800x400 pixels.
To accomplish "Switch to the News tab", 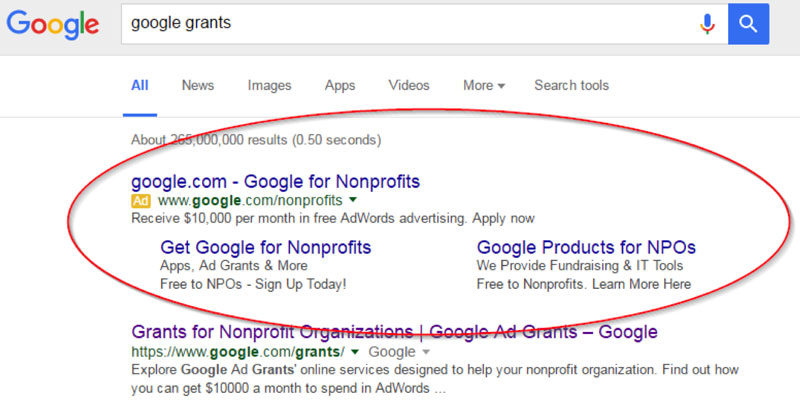I will tap(198, 85).
